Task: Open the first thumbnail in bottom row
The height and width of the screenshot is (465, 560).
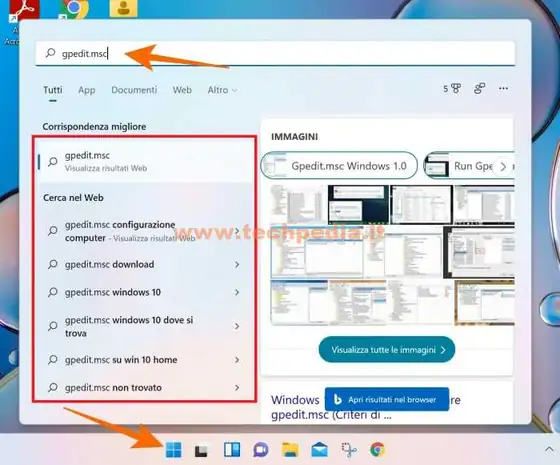Action: (x=299, y=302)
